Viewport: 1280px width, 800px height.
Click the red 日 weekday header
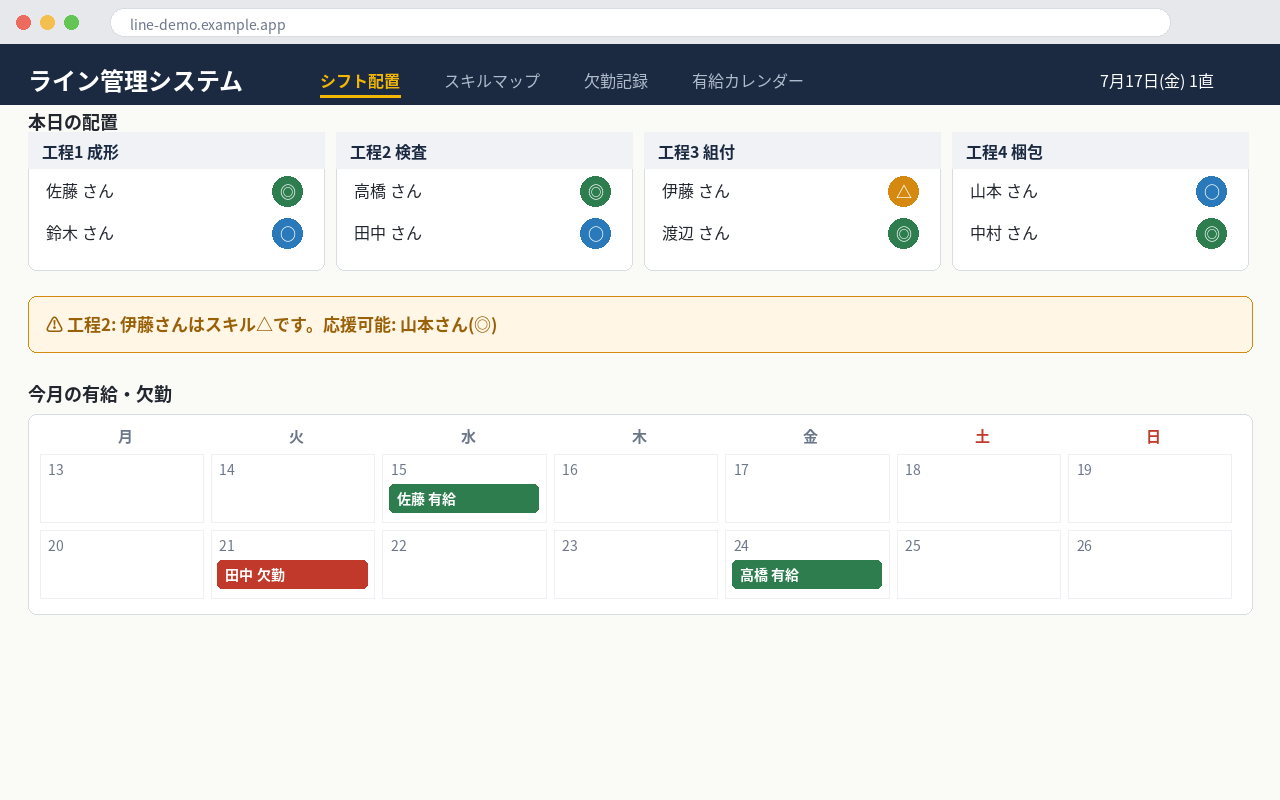[1153, 437]
